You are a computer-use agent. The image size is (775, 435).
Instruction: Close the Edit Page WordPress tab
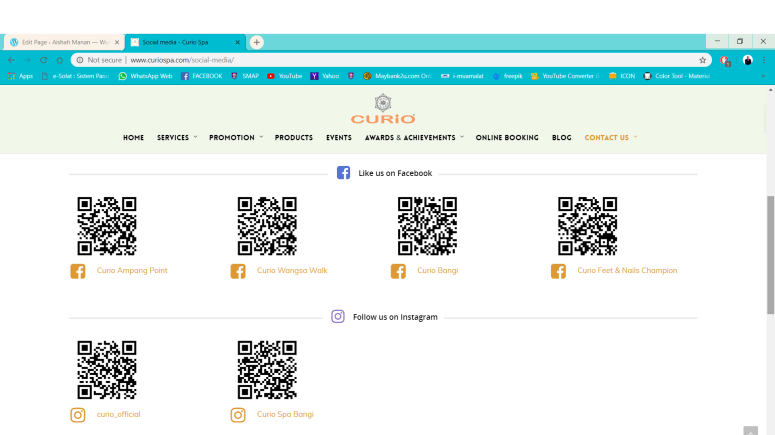coord(117,43)
